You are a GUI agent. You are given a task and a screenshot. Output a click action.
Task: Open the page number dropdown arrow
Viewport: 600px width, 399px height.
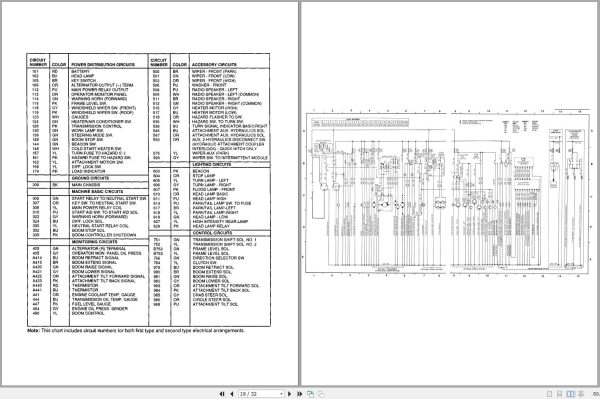pyautogui.click(x=282, y=394)
